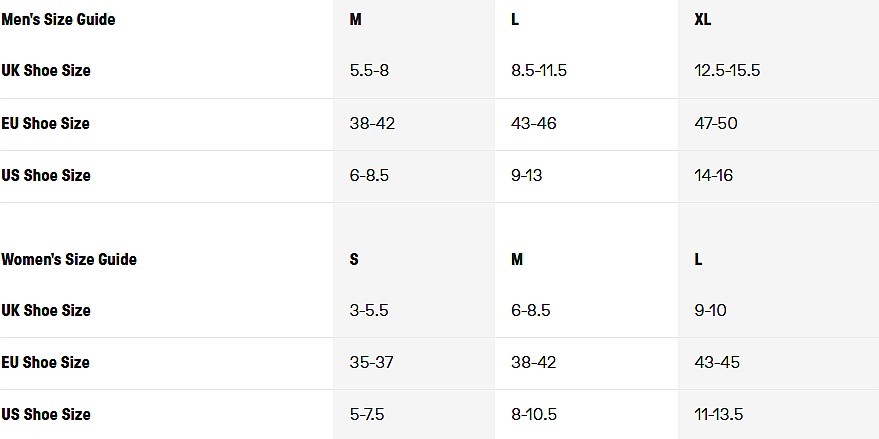879x439 pixels.
Task: Click the women's US size 8-10.5 cell
Action: pyautogui.click(x=534, y=414)
